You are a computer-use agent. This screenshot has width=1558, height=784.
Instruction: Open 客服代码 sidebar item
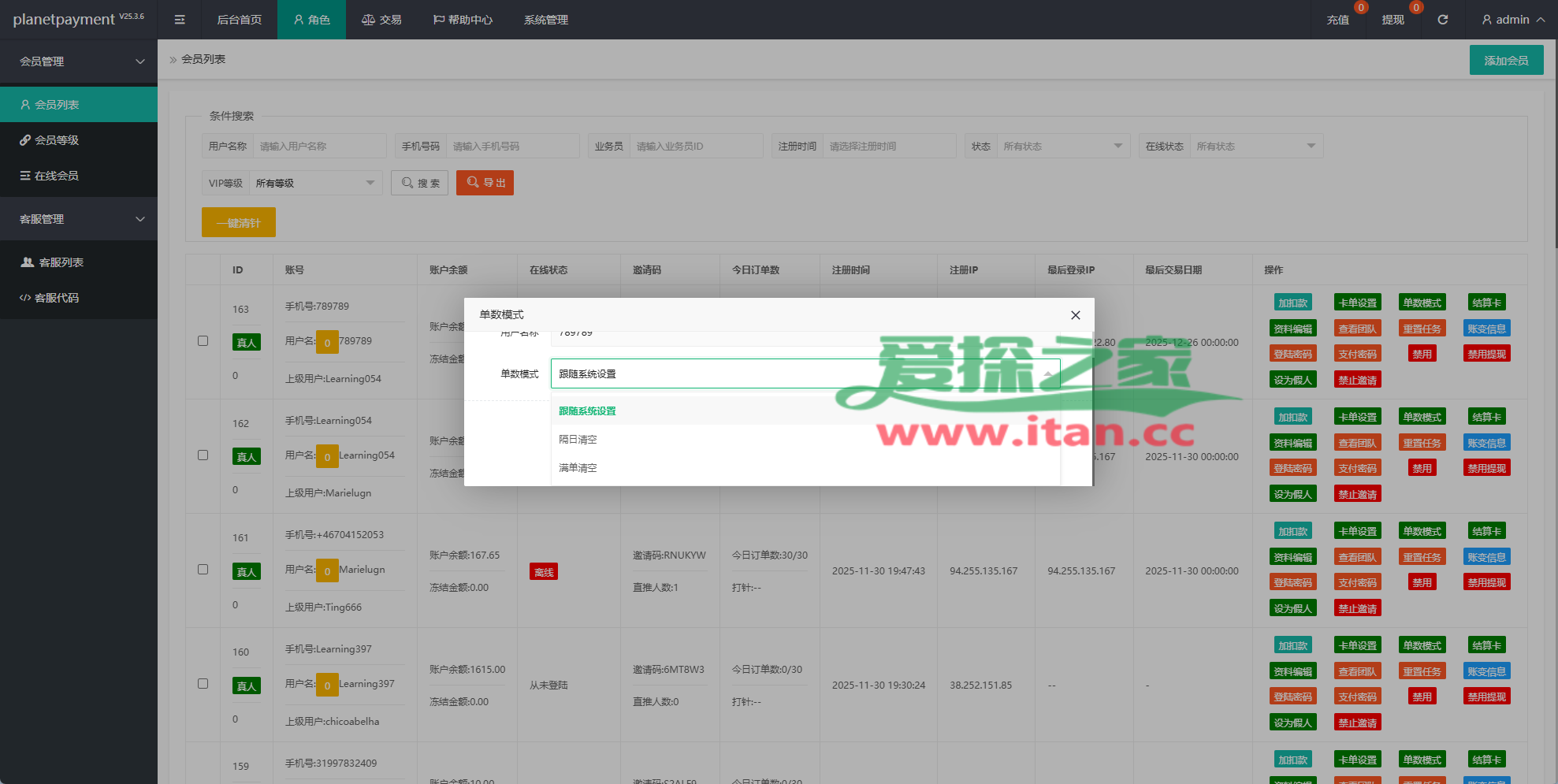point(57,298)
